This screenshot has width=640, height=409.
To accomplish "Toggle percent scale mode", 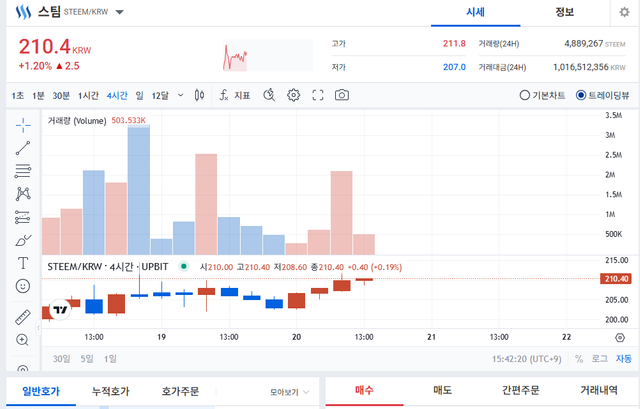I will pyautogui.click(x=579, y=359).
